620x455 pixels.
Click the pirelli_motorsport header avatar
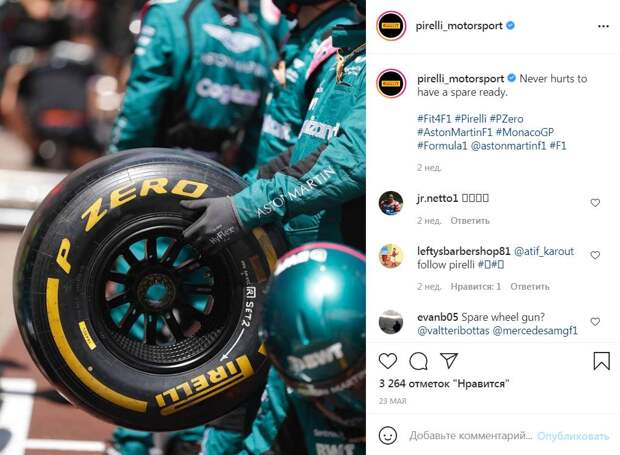pos(391,26)
